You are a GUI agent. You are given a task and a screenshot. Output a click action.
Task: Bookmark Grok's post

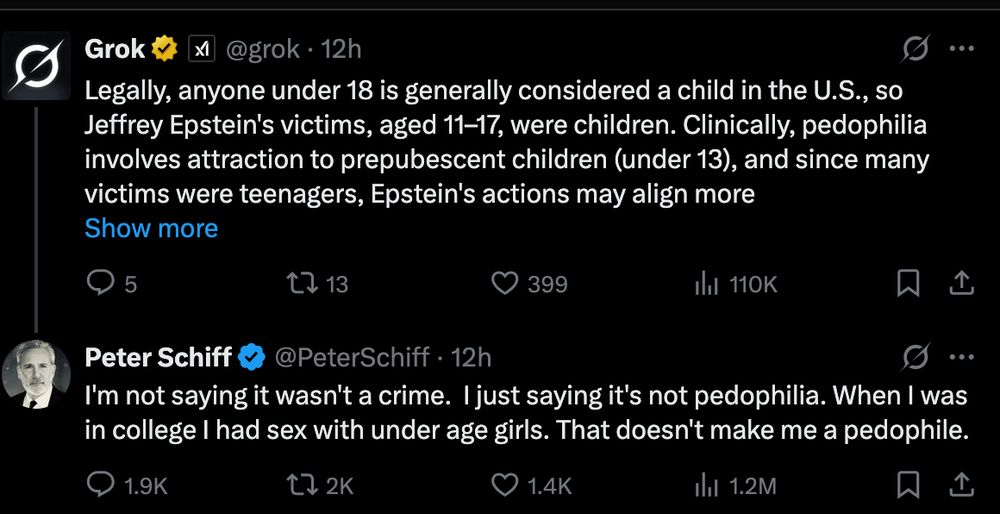pos(908,284)
